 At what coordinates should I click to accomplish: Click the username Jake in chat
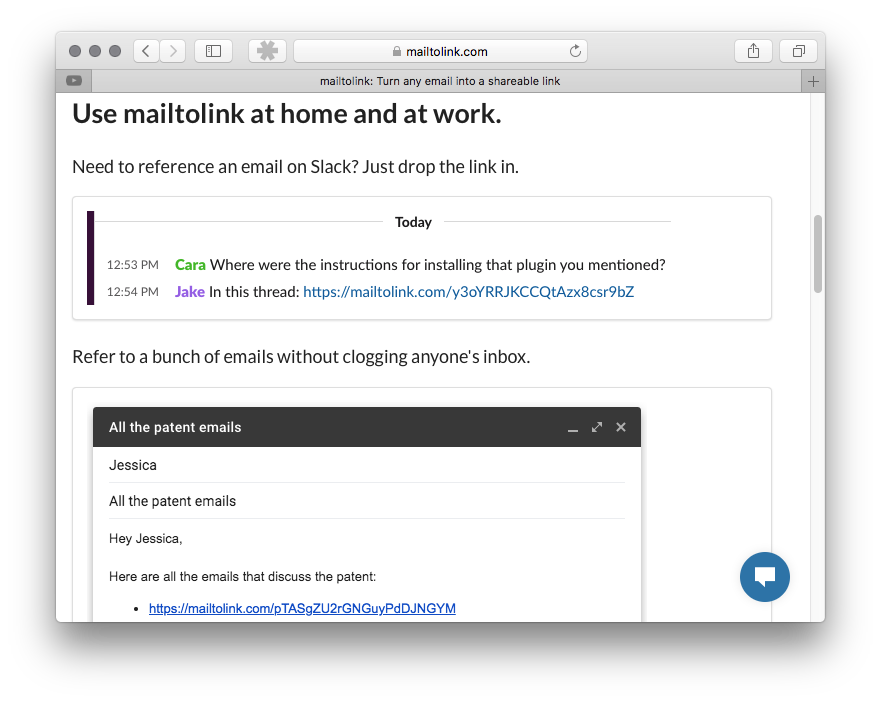(x=189, y=292)
